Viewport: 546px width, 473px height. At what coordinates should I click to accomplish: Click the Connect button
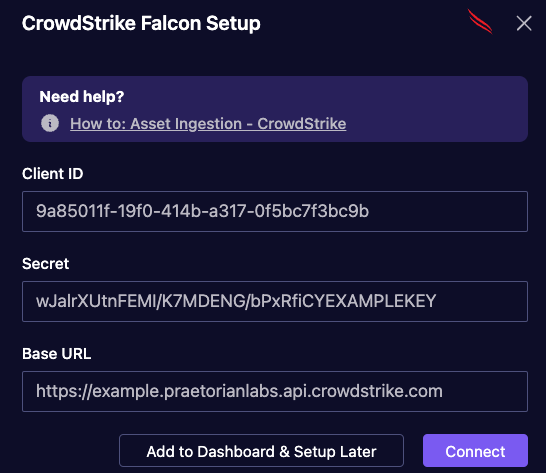click(x=475, y=451)
